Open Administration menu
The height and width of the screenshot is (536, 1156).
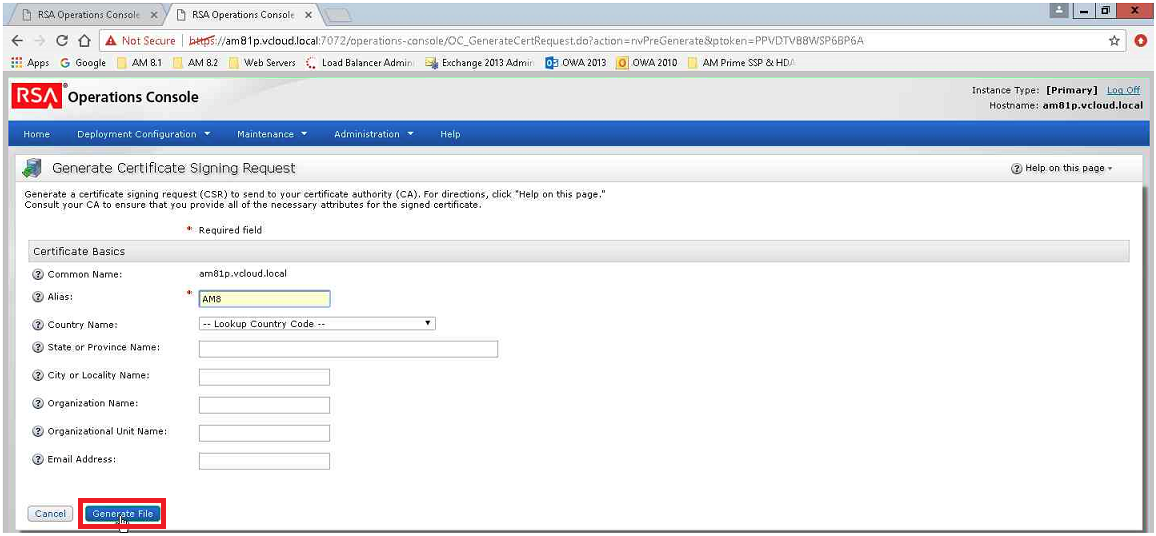coord(373,134)
